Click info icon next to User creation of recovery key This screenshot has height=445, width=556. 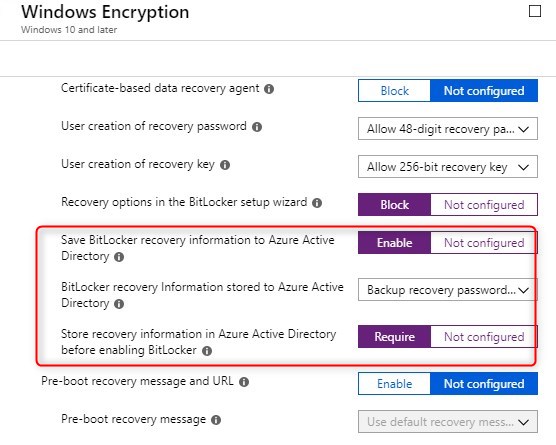(x=225, y=165)
